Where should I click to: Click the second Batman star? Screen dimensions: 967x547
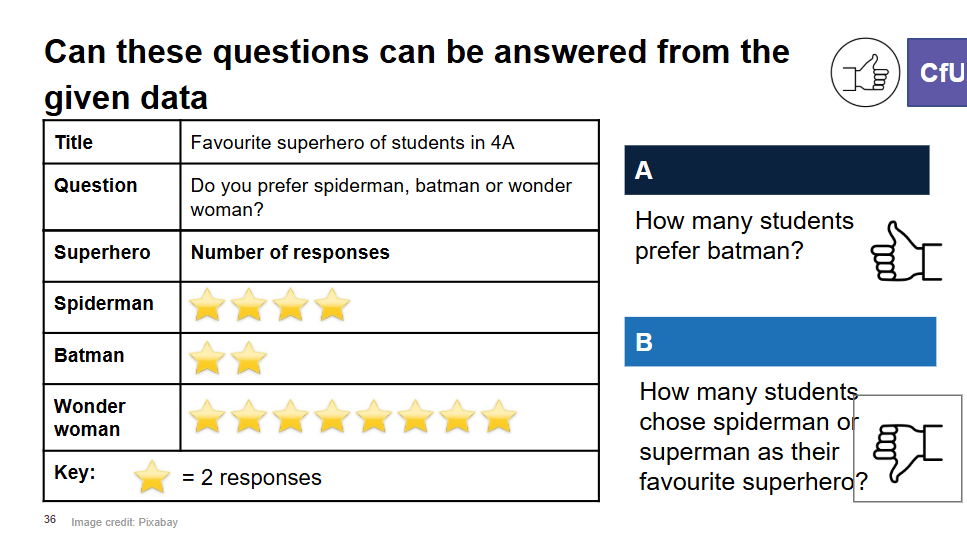[x=249, y=358]
